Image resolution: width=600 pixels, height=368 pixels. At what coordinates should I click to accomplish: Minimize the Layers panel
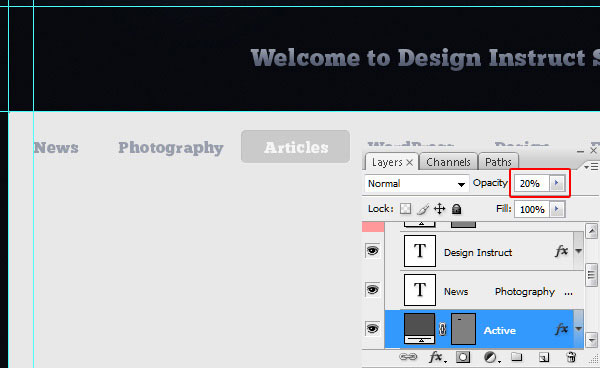click(x=580, y=151)
